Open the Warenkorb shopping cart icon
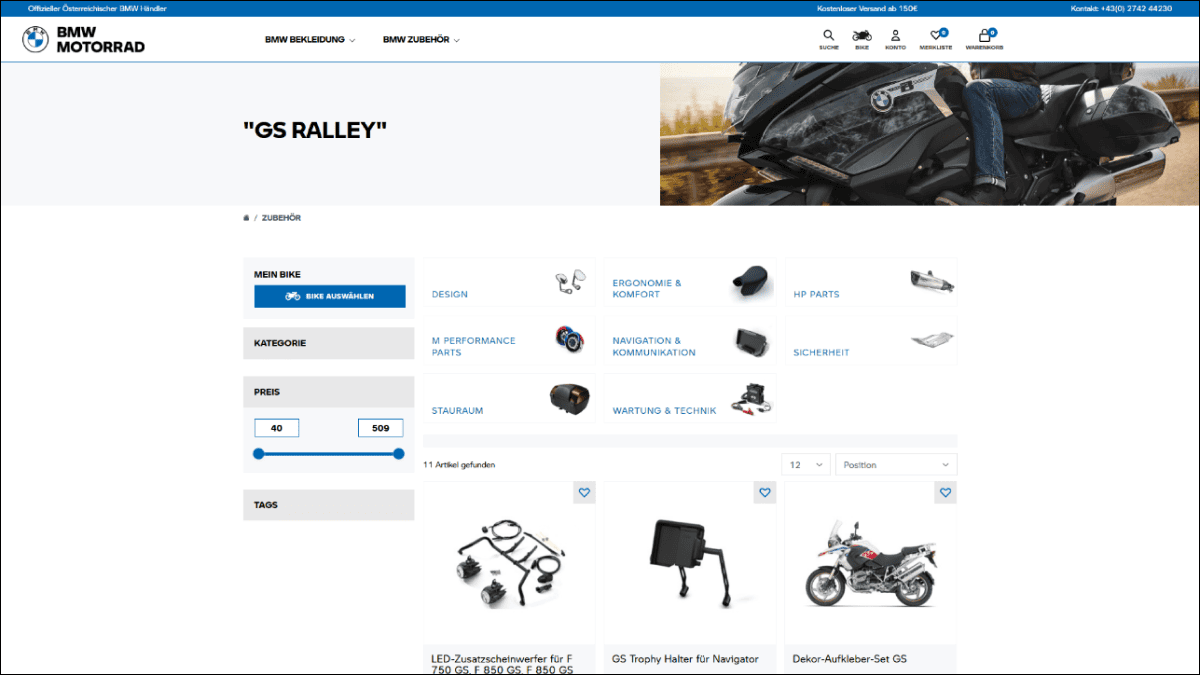This screenshot has width=1200, height=675. 985,39
